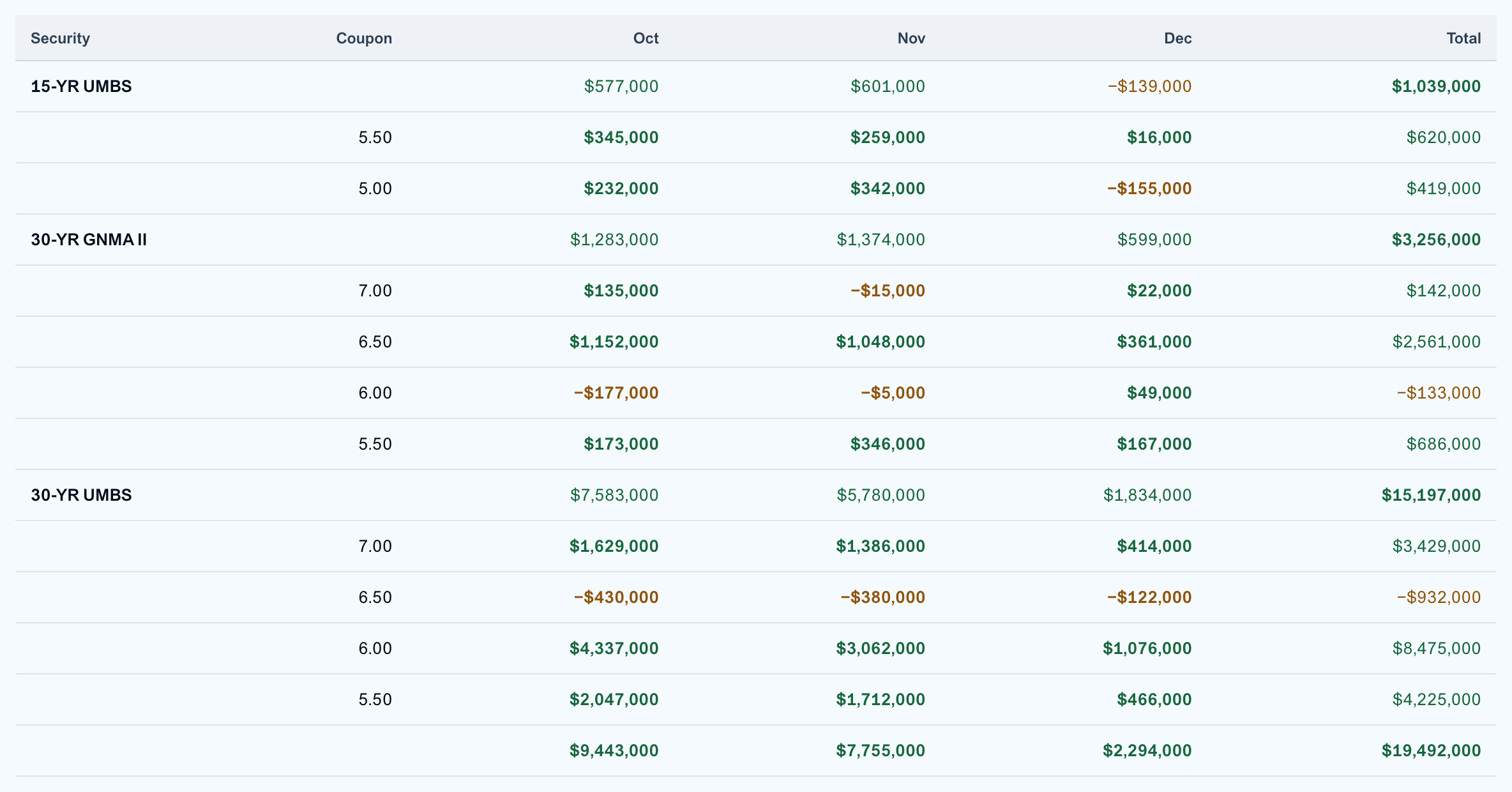Click the $3,062,000 Nov cell
1512x792 pixels.
coord(881,648)
